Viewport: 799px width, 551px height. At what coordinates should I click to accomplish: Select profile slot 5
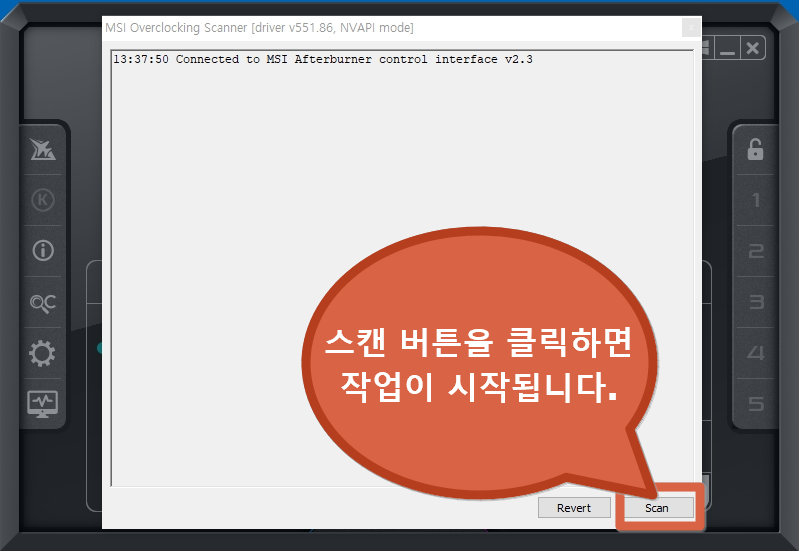tap(756, 404)
